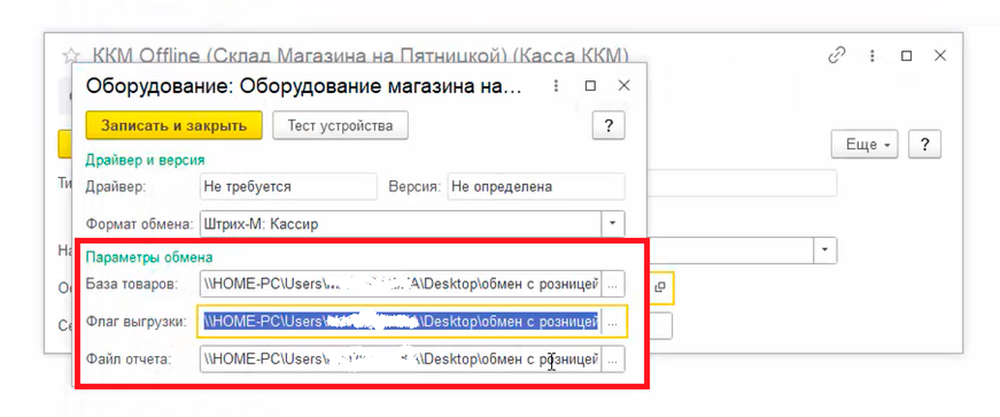Run Тест устройства
This screenshot has height=417, width=1000.
pyautogui.click(x=340, y=125)
